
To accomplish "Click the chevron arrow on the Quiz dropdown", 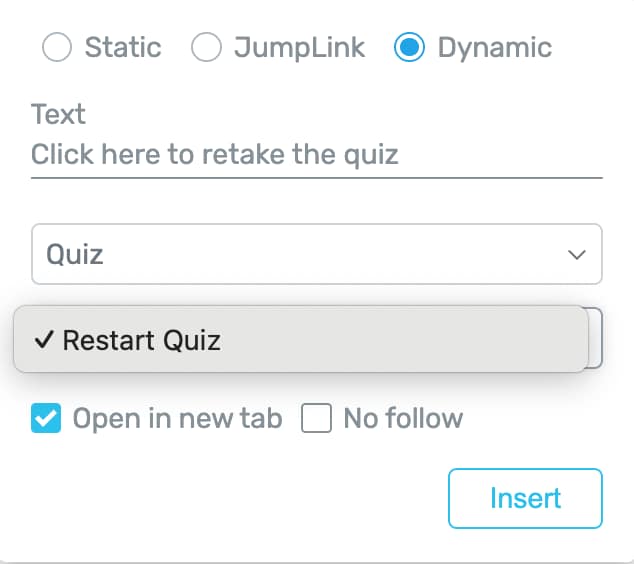I will 577,255.
